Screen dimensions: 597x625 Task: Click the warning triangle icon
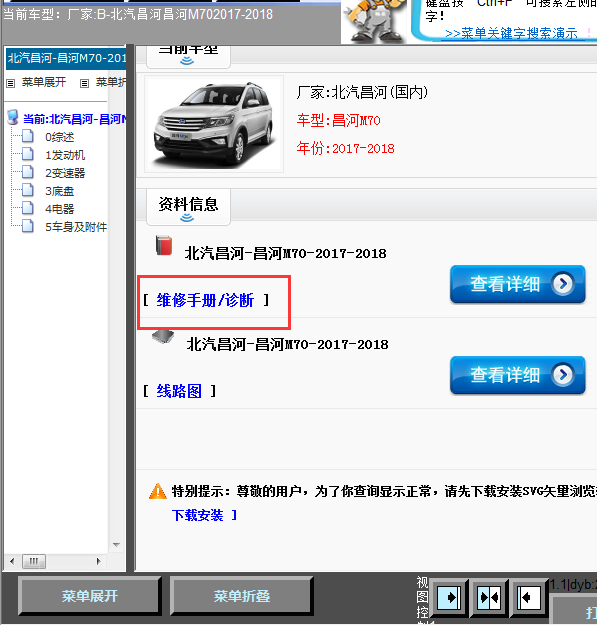tap(157, 491)
